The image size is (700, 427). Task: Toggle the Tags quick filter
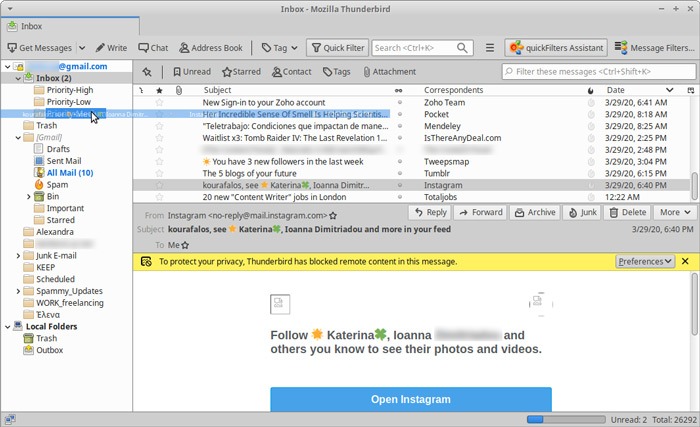[x=337, y=71]
